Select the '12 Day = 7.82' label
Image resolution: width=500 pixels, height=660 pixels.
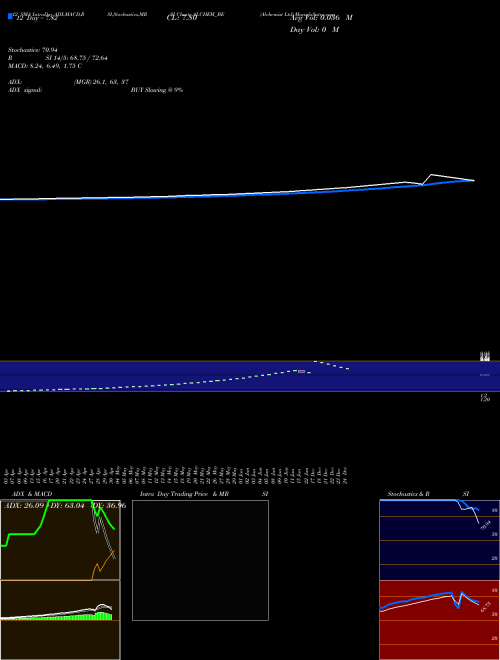pyautogui.click(x=37, y=19)
